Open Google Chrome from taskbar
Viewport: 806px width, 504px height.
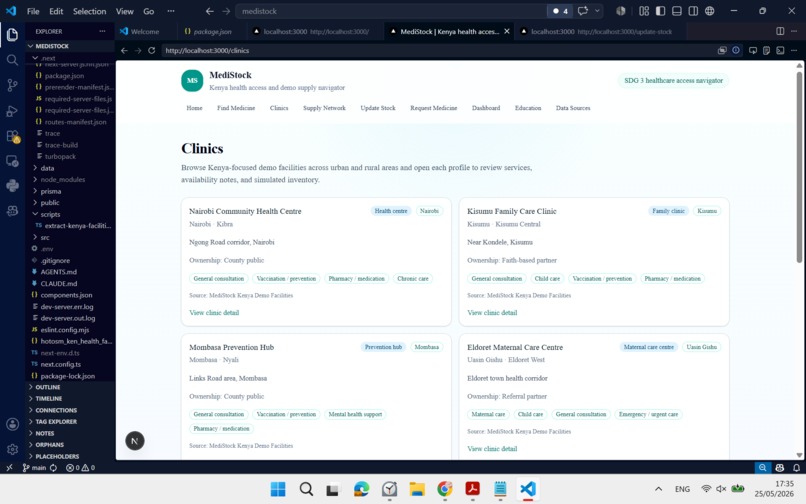[445, 489]
